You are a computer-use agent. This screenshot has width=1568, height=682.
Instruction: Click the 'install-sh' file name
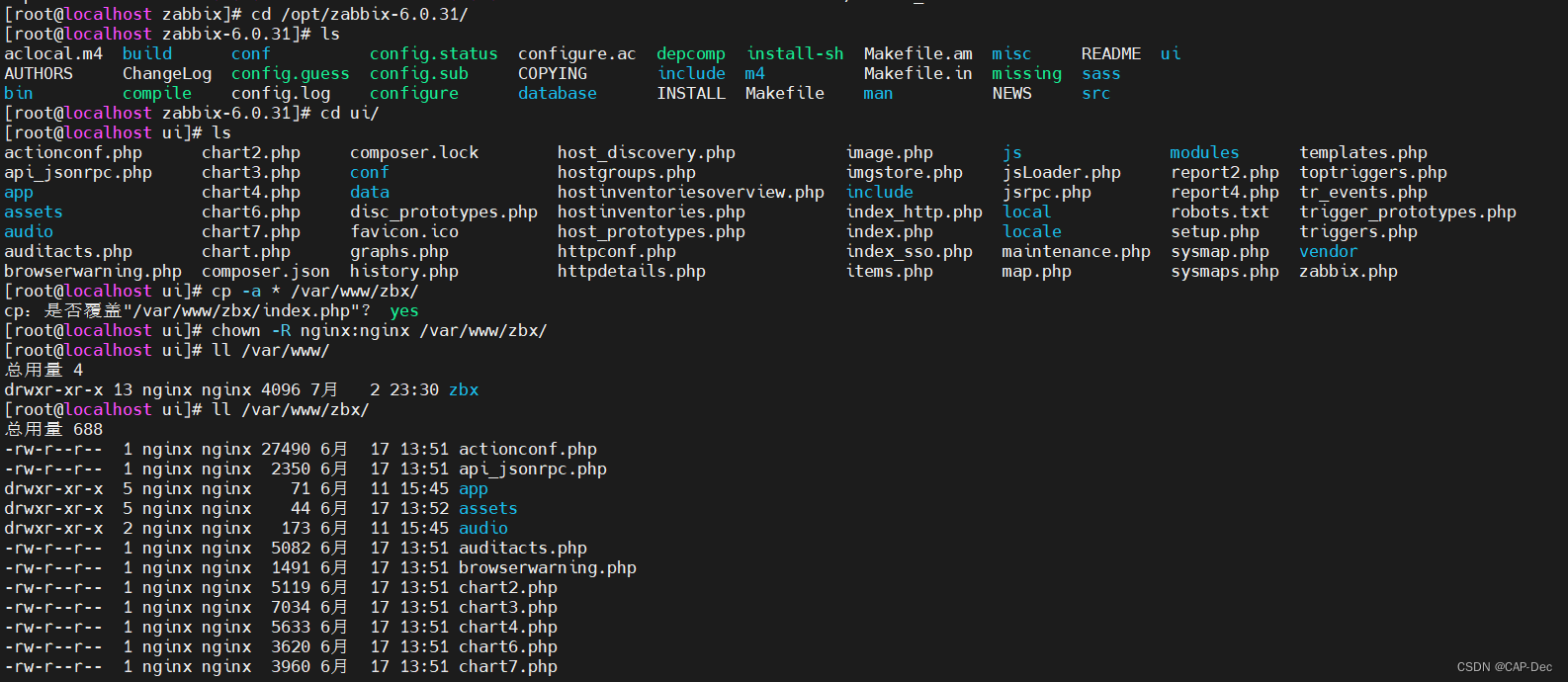(x=796, y=53)
